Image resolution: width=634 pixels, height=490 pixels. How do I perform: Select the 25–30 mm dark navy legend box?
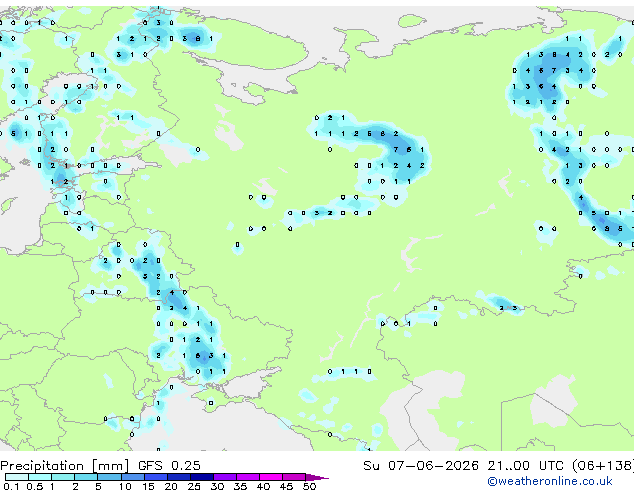tap(202, 477)
